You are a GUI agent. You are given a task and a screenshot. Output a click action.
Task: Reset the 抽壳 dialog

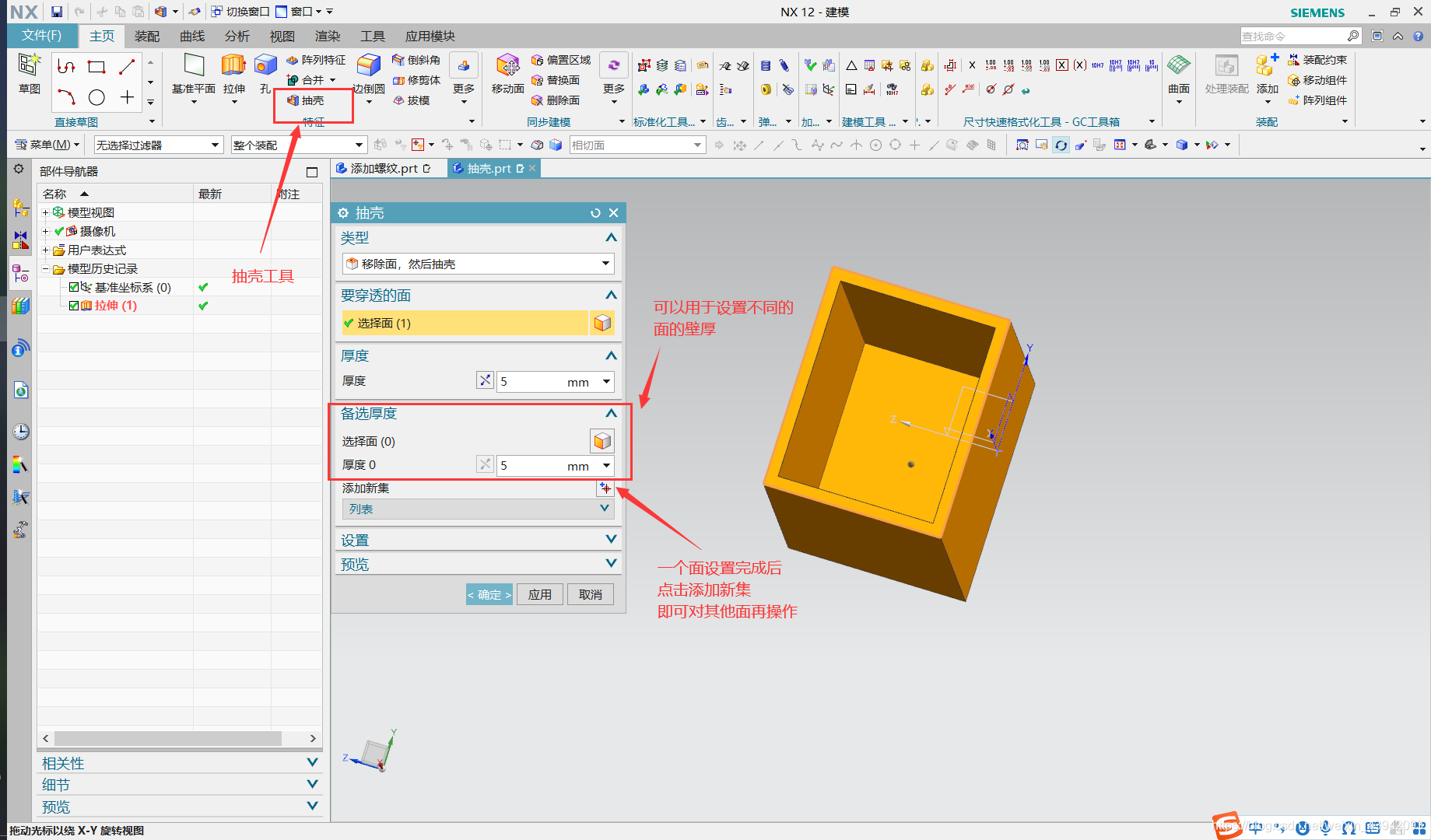tap(595, 213)
